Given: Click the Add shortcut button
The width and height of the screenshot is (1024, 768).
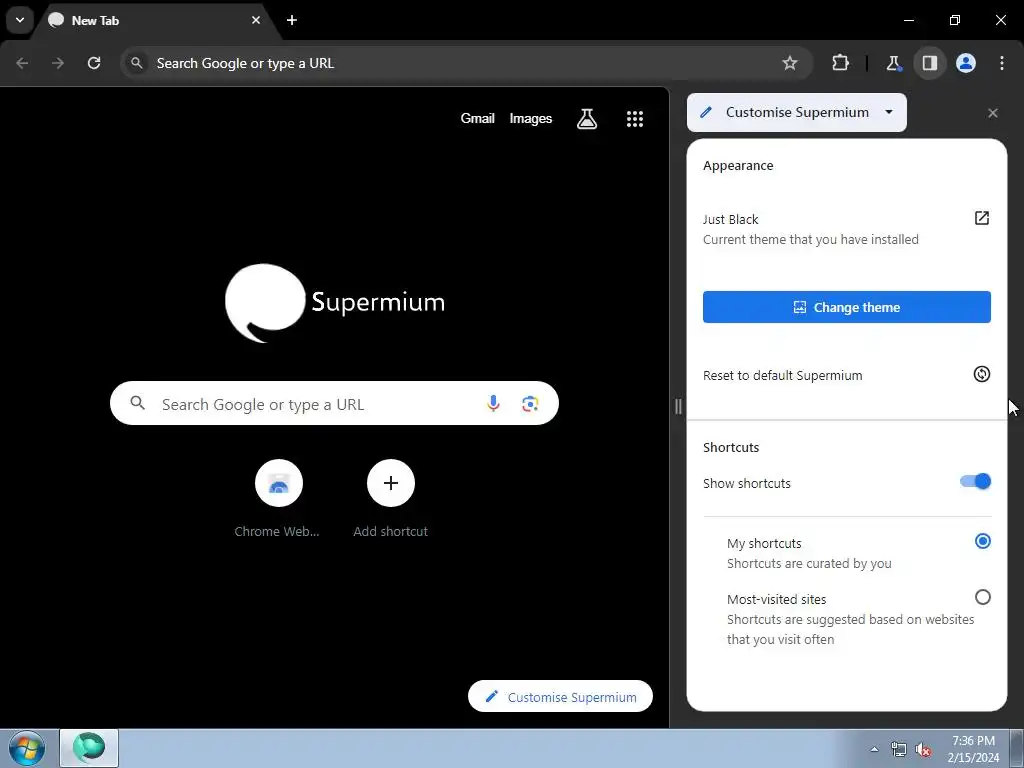Looking at the screenshot, I should [x=391, y=500].
